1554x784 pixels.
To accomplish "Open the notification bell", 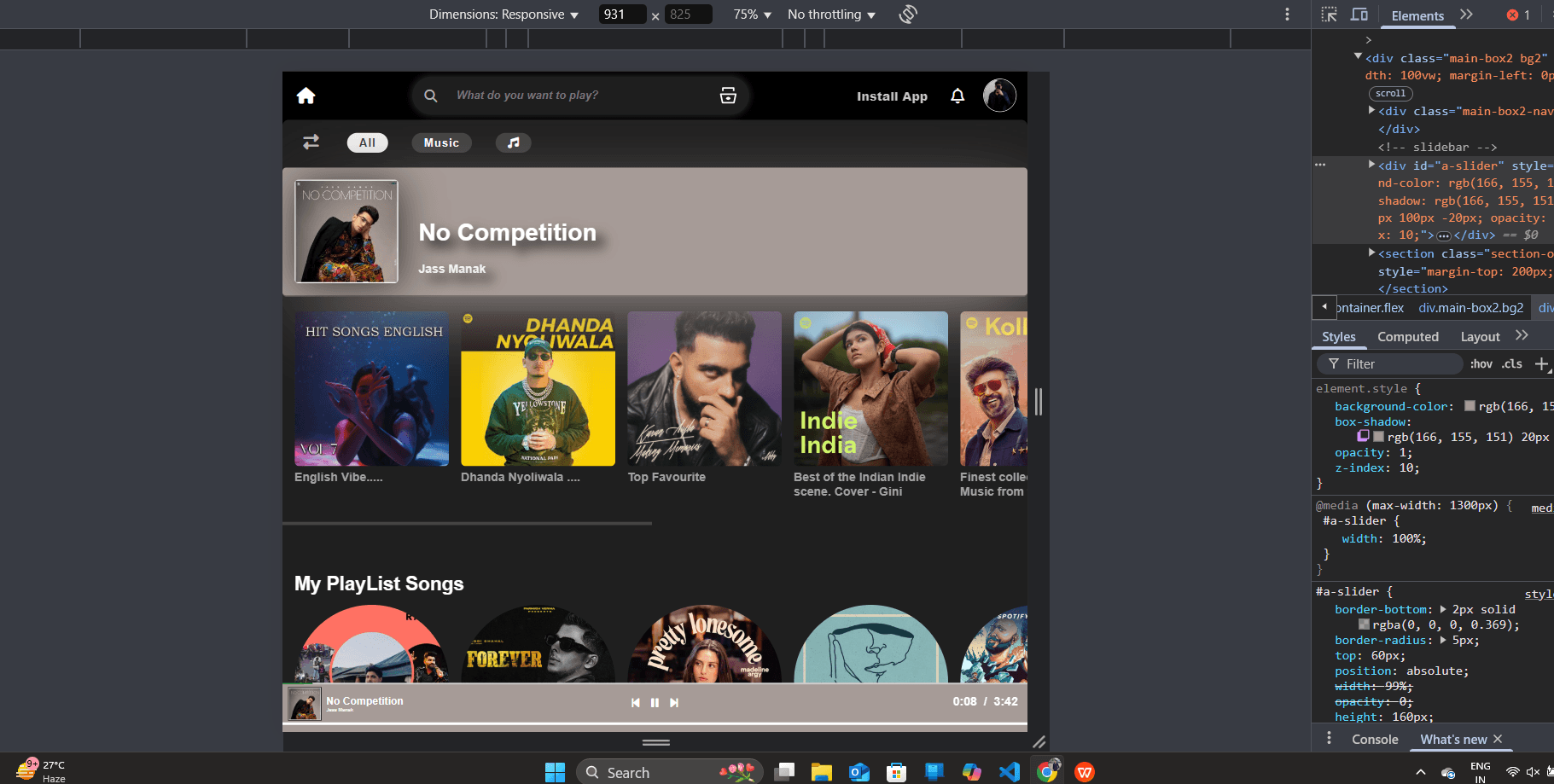I will (957, 96).
